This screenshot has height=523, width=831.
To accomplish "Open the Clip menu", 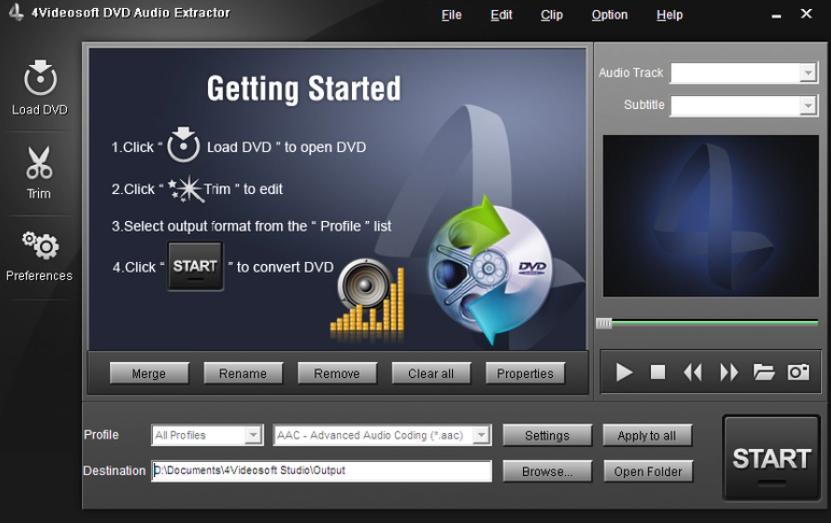I will 551,15.
